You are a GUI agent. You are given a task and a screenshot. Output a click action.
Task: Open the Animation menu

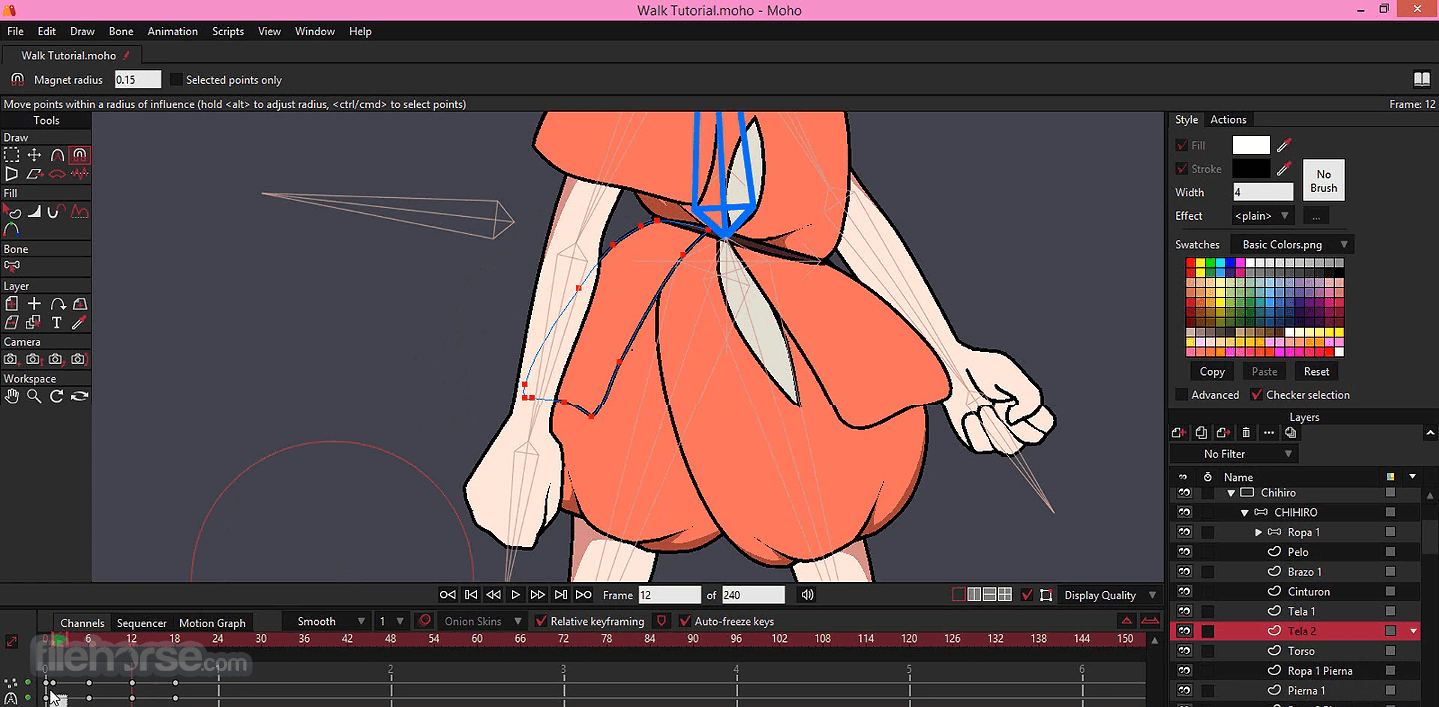tap(173, 31)
